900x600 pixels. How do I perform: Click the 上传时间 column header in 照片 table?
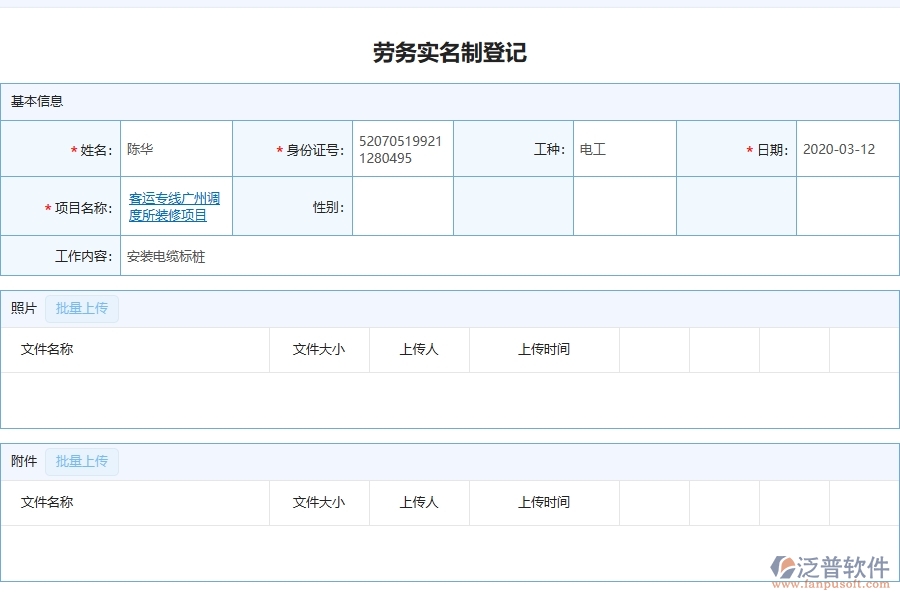544,349
